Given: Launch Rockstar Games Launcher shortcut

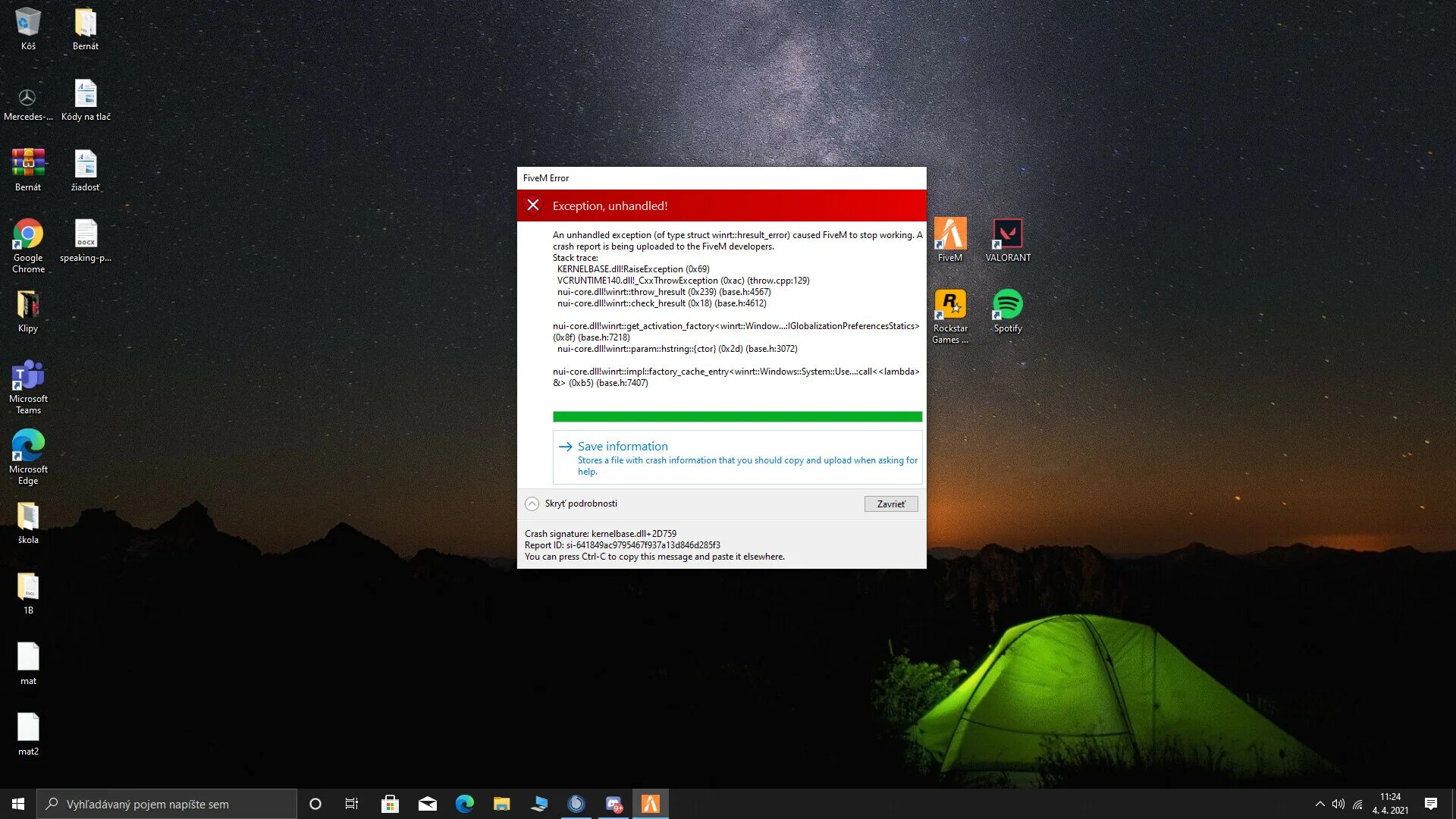Looking at the screenshot, I should 949,305.
